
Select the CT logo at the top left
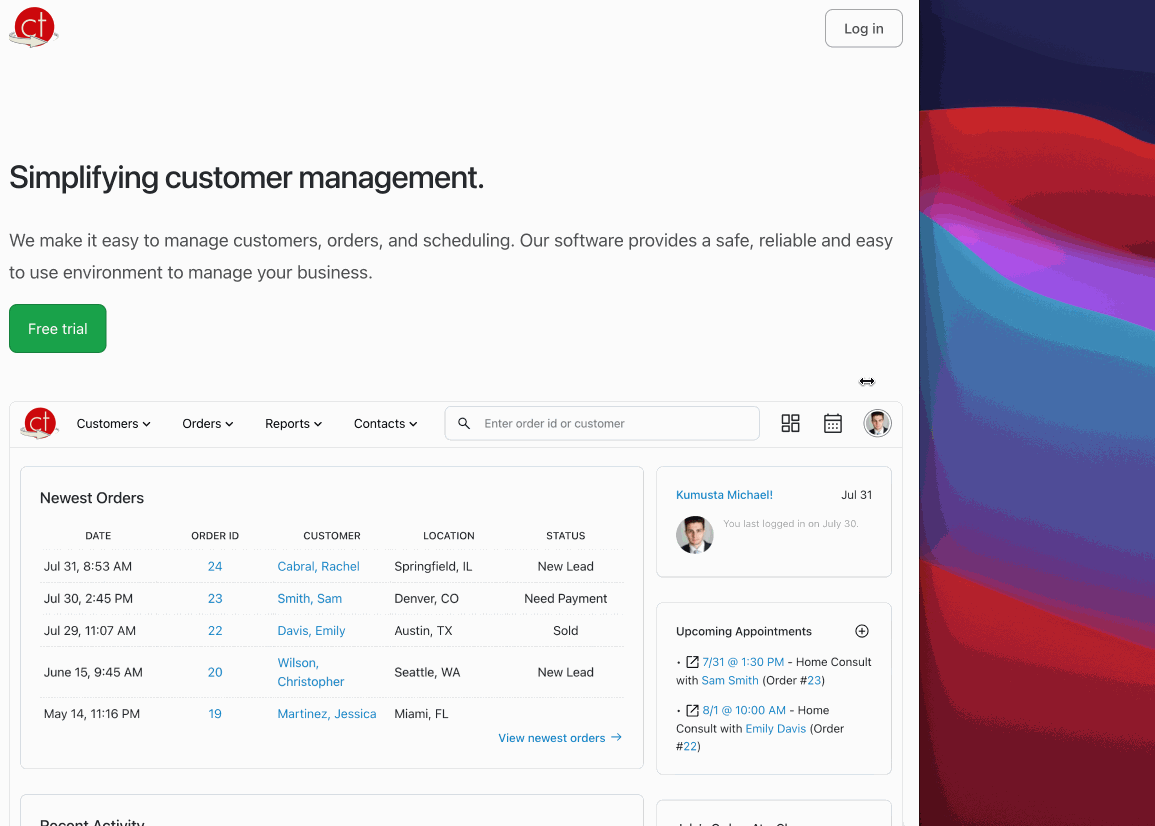33,27
